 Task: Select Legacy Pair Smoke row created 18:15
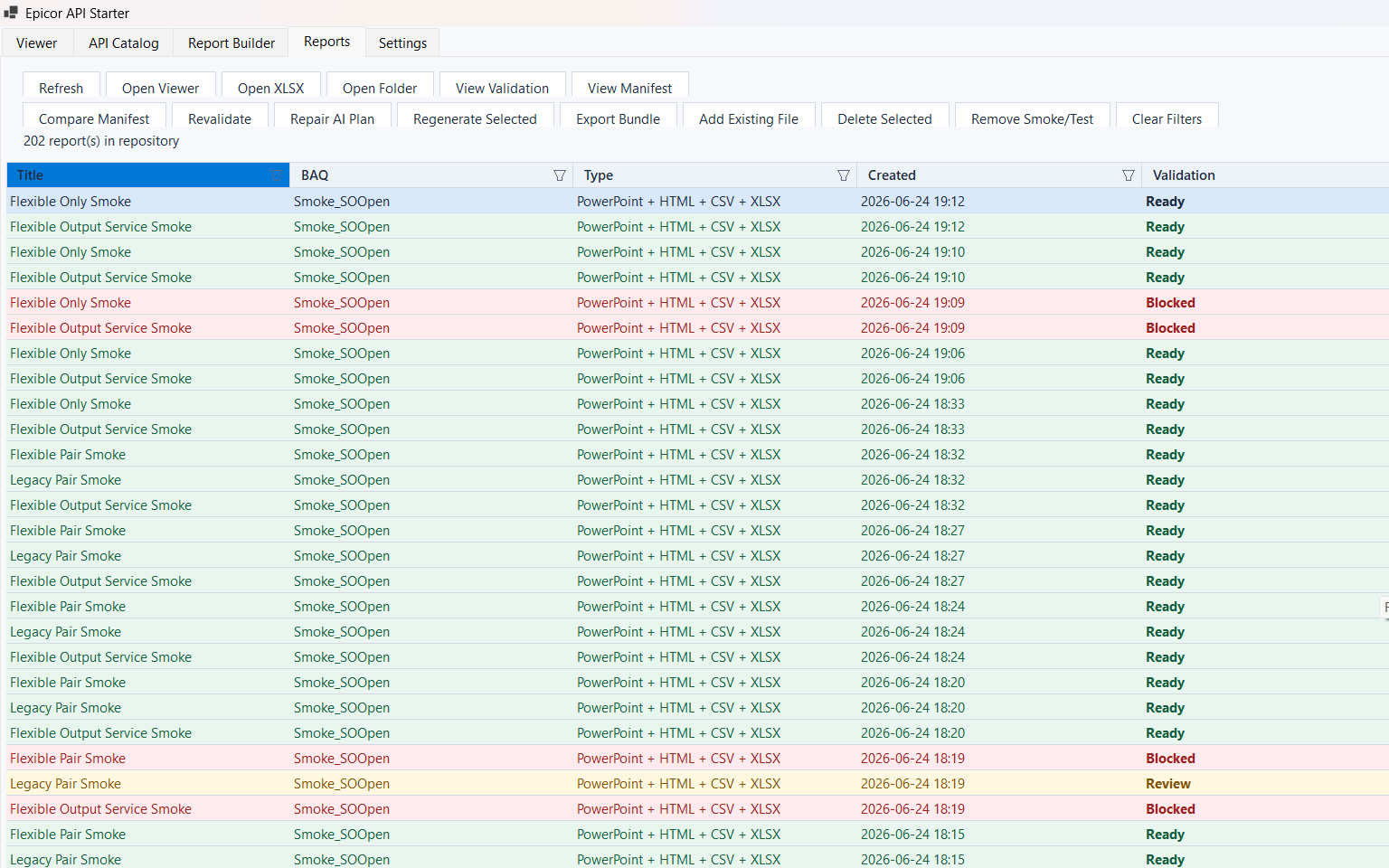[698, 858]
